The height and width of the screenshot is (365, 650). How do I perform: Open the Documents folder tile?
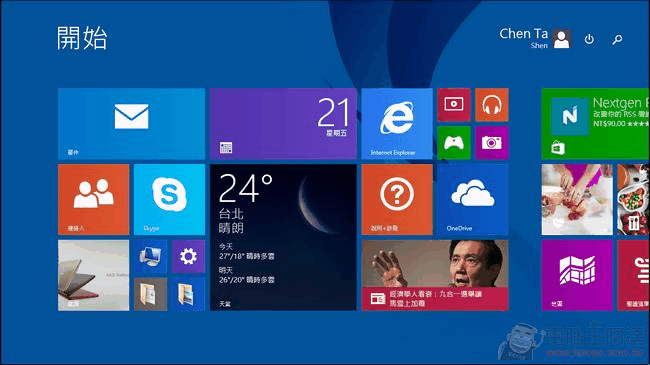[150, 294]
